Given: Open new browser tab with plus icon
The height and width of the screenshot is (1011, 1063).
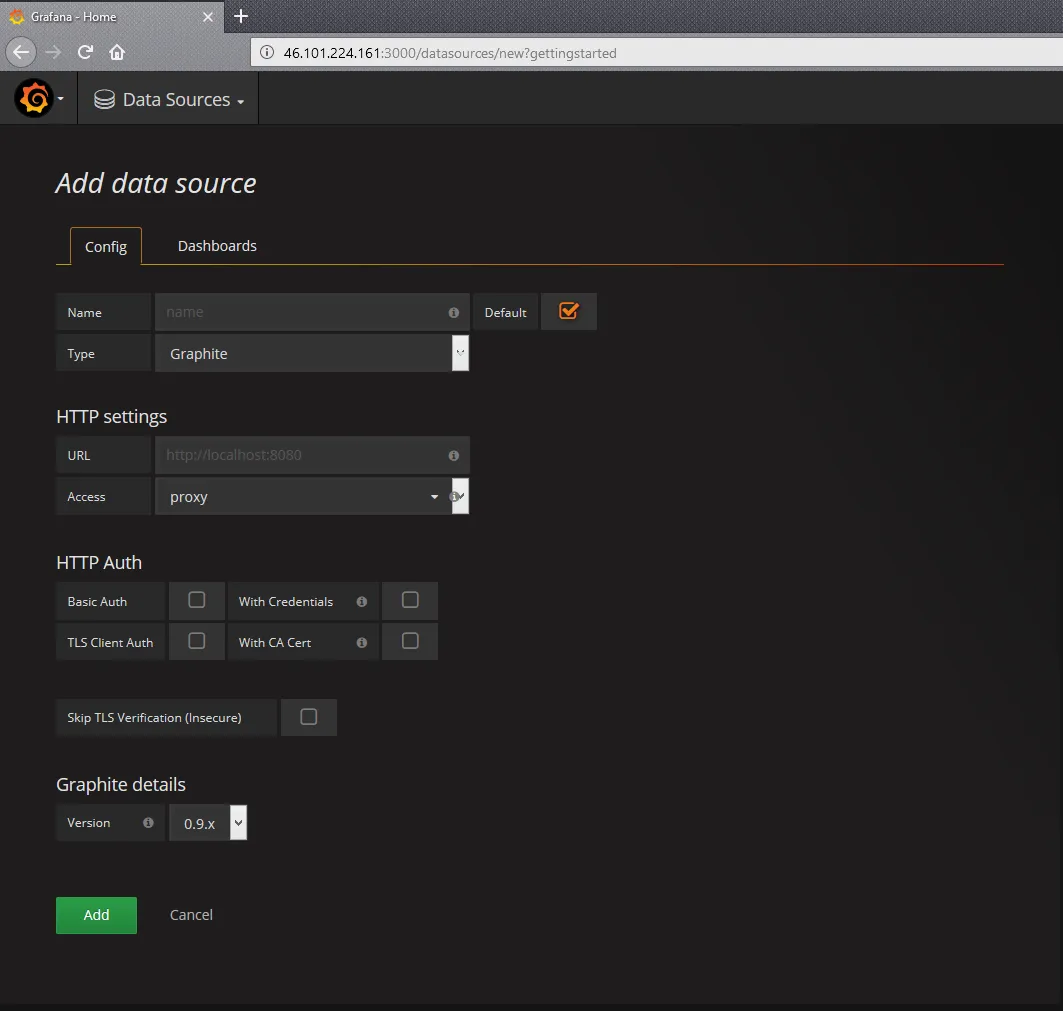Looking at the screenshot, I should point(241,16).
